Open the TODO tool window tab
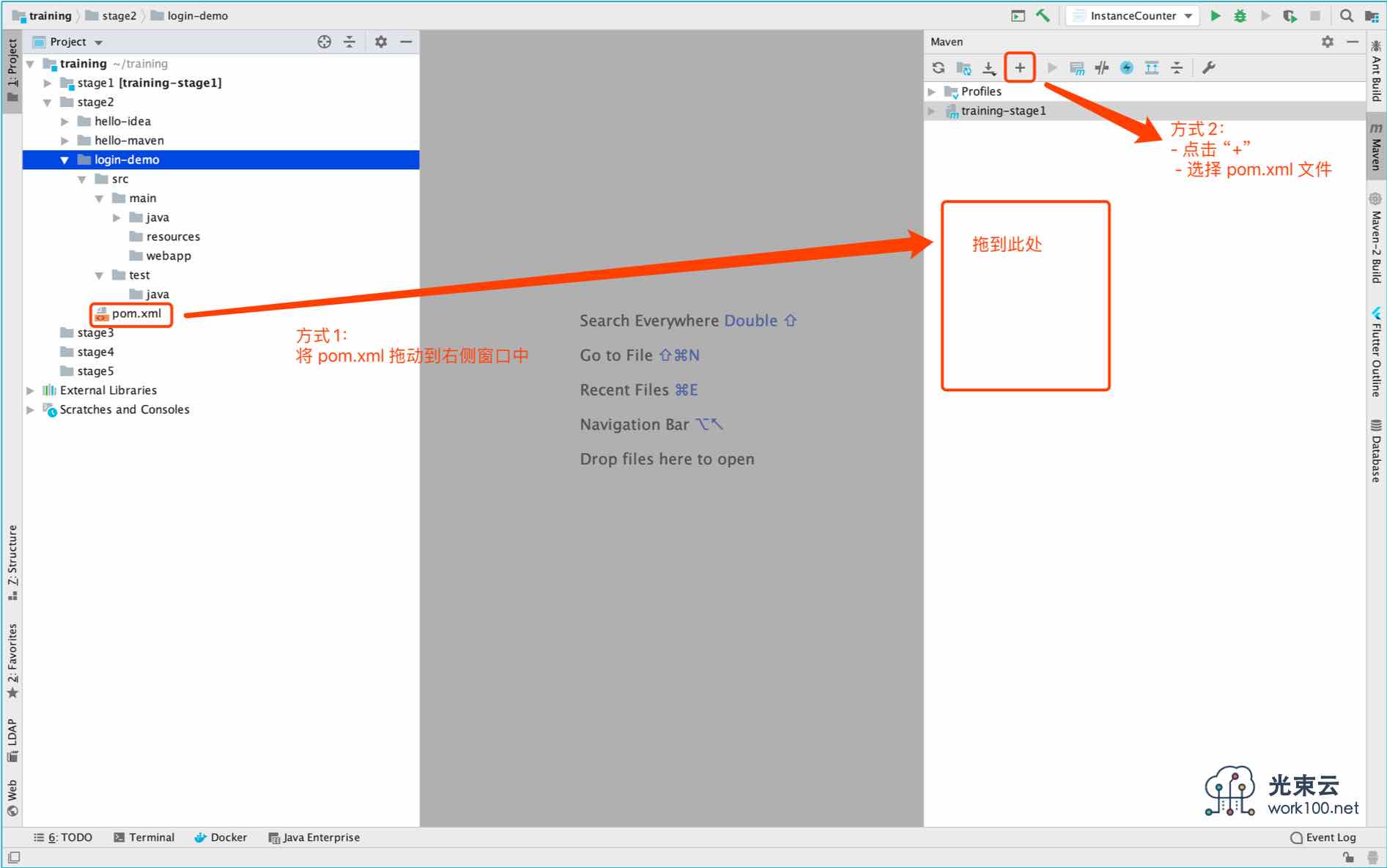1387x868 pixels. pos(63,837)
